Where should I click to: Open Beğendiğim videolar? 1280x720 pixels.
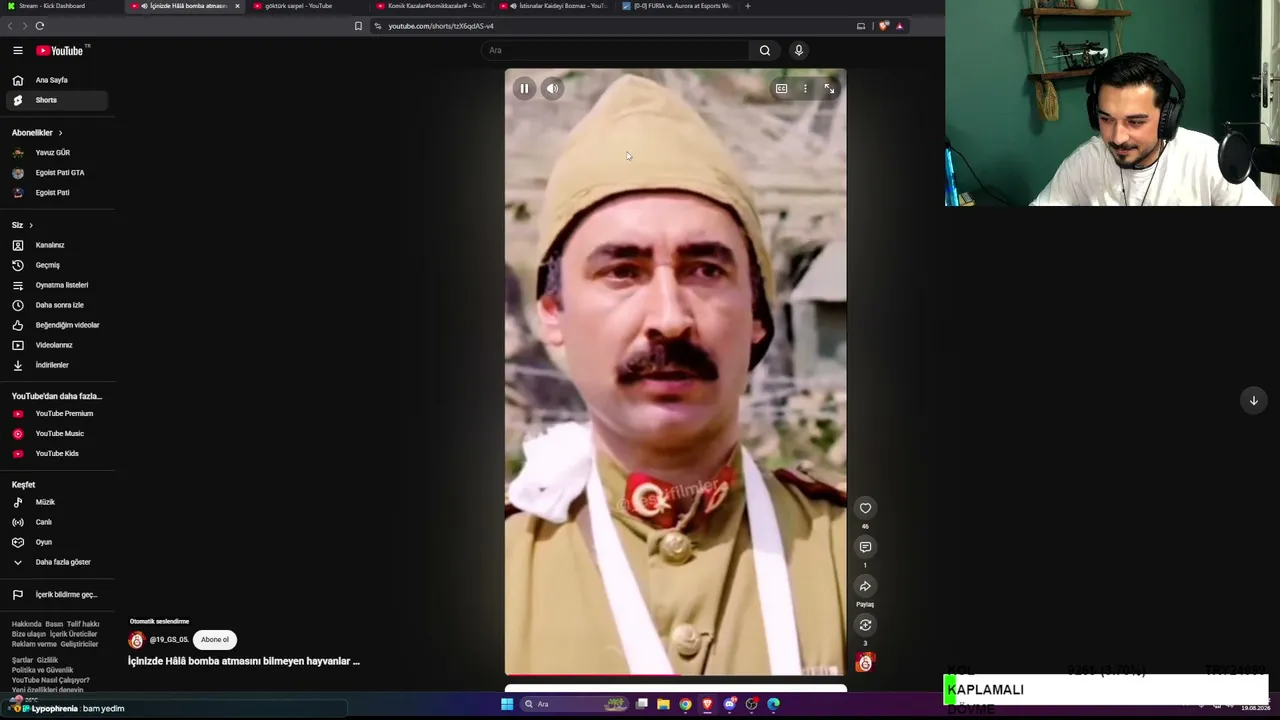coord(57,325)
